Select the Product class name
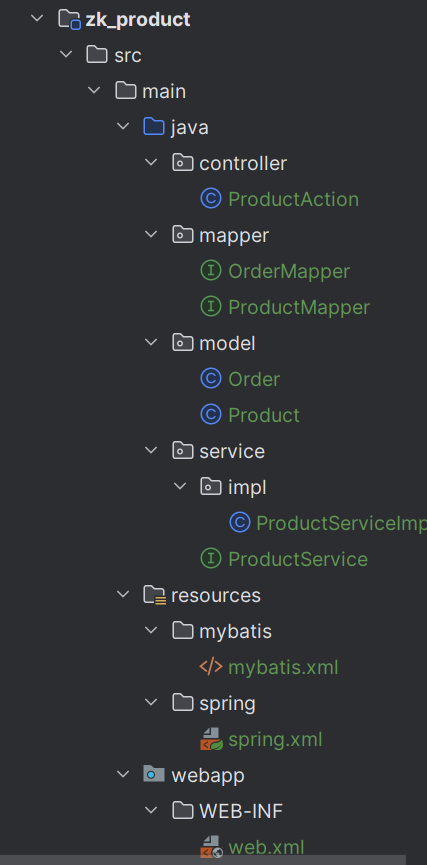This screenshot has height=865, width=427. point(264,415)
